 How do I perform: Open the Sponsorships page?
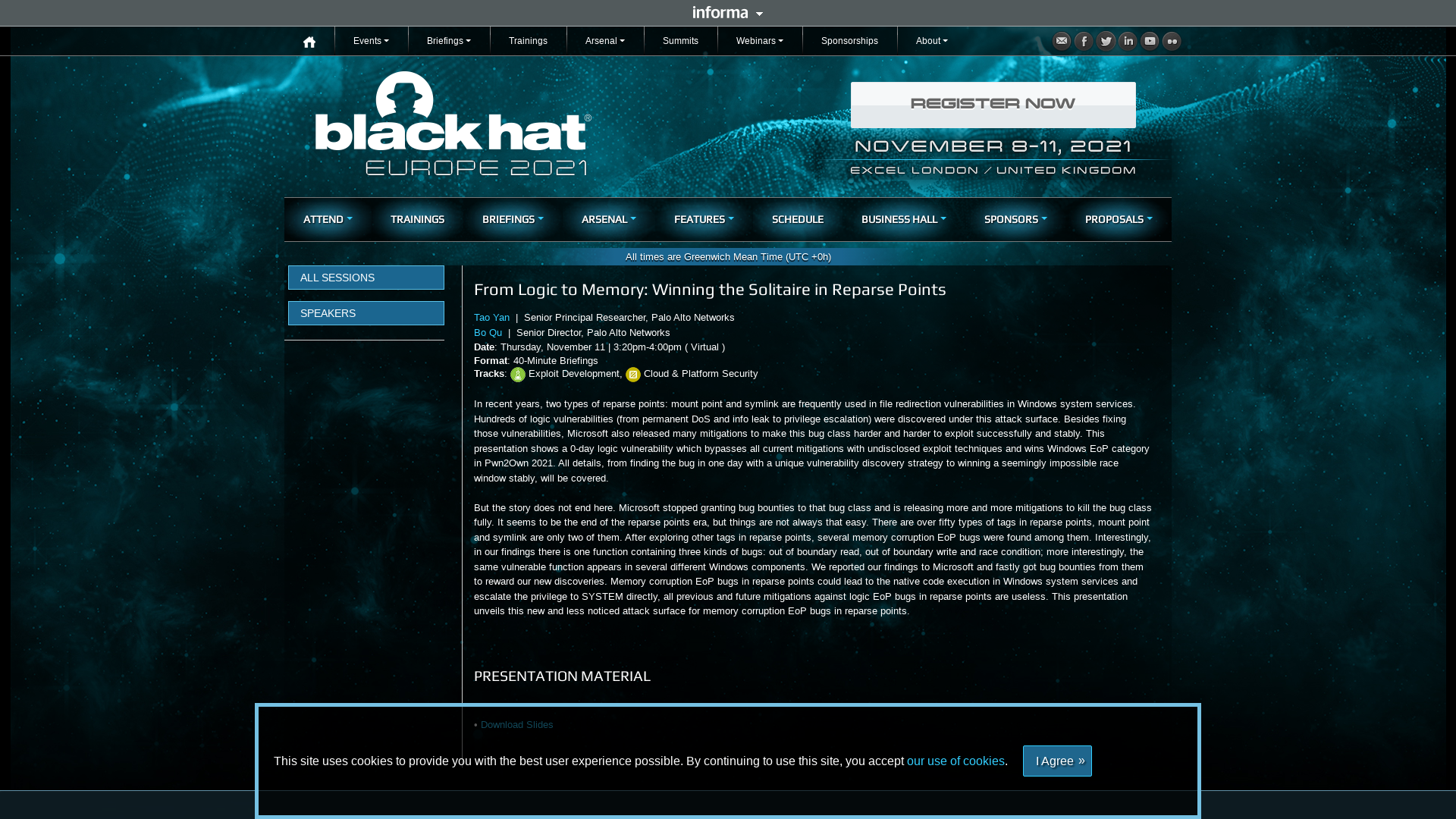(849, 41)
